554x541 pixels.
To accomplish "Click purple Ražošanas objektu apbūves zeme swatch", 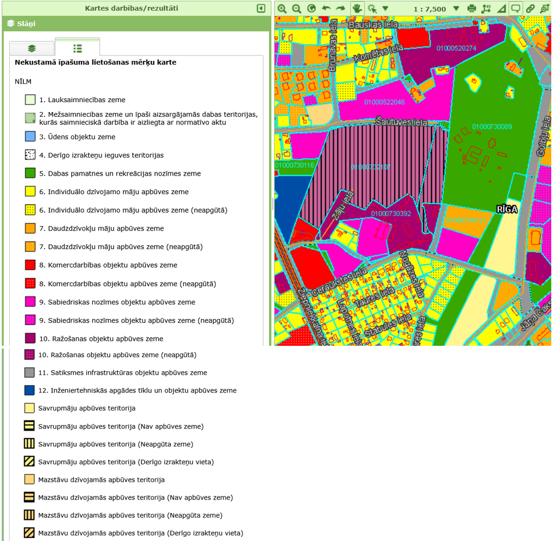I will tap(30, 339).
